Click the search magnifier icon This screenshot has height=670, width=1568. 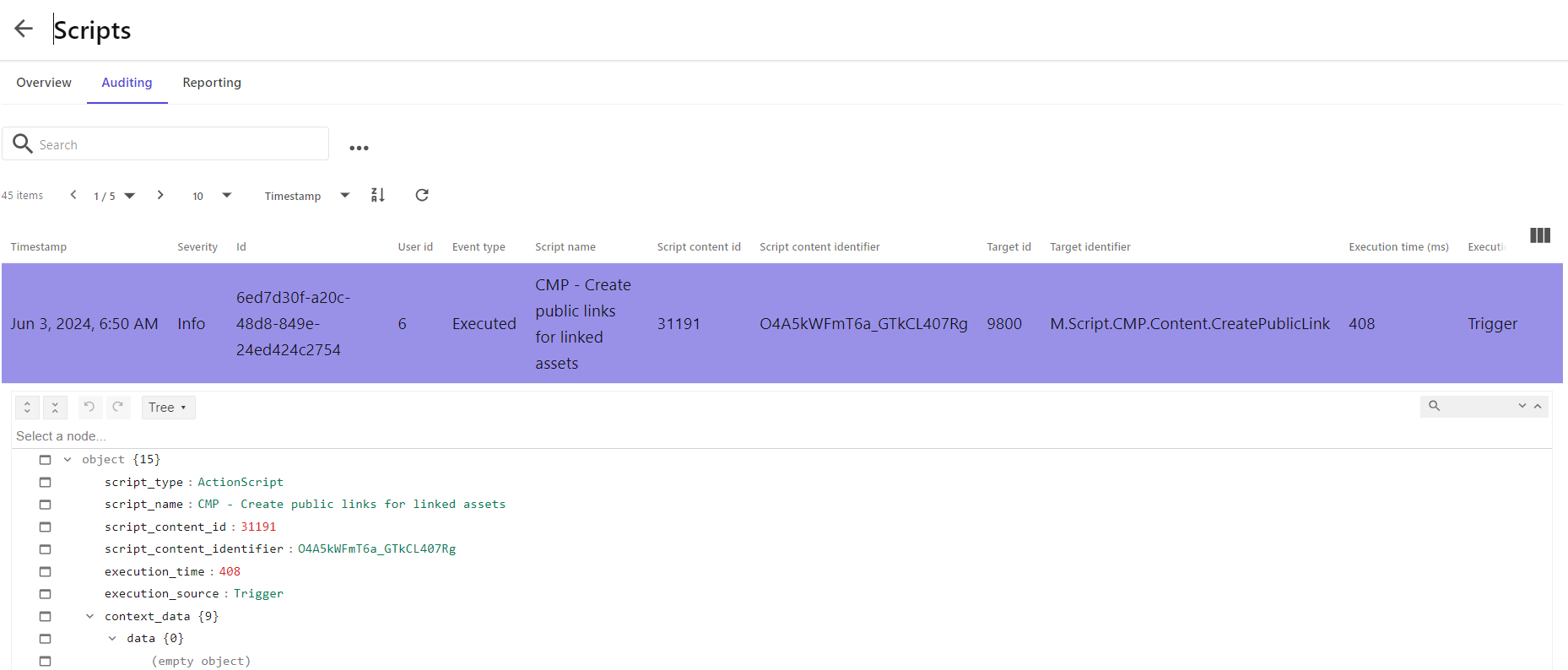click(23, 143)
